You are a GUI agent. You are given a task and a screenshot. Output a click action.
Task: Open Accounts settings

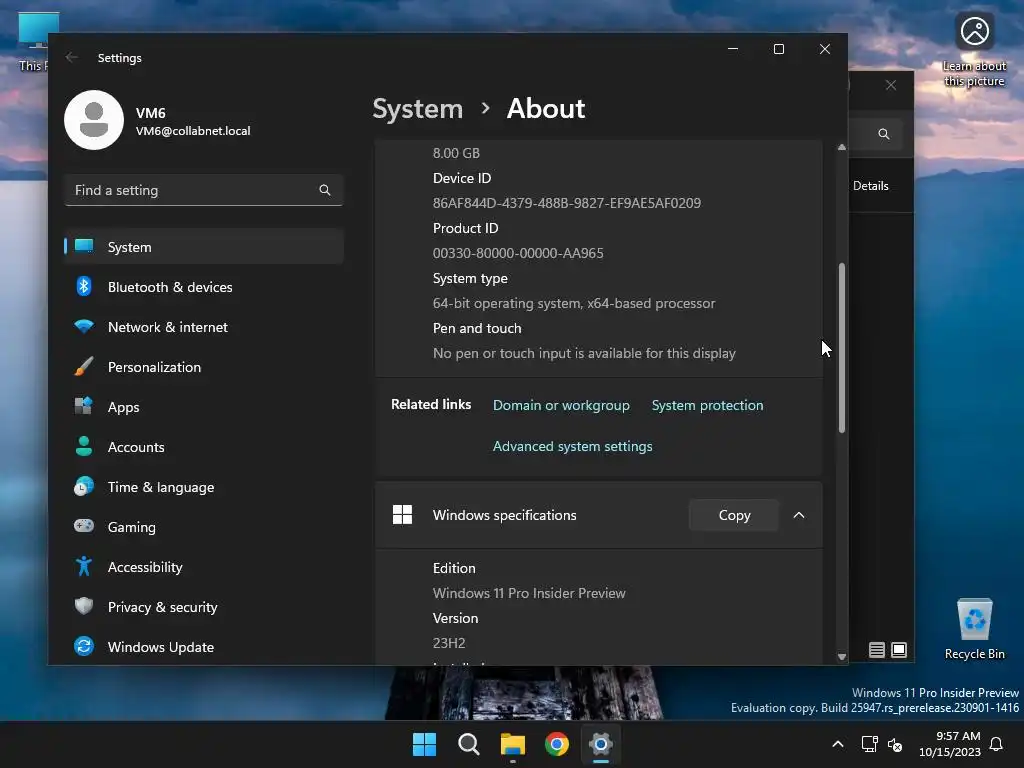point(204,447)
